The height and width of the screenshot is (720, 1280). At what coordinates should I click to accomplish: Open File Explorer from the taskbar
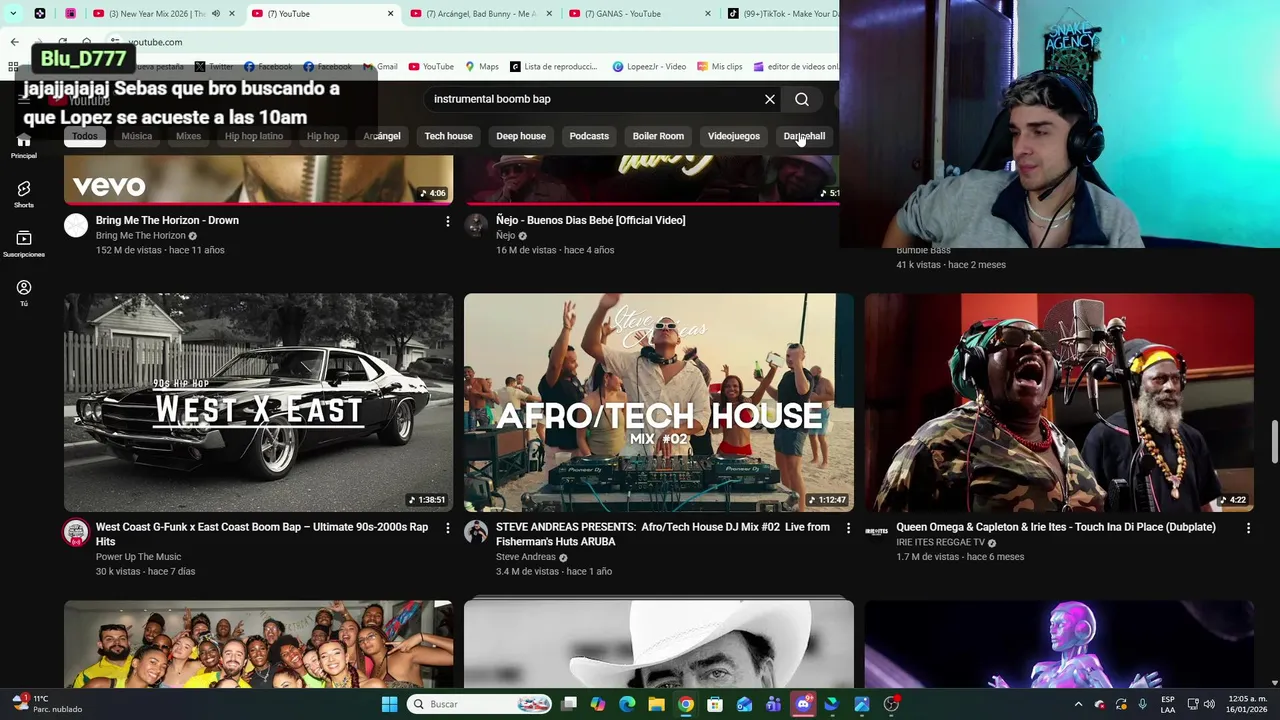pyautogui.click(x=656, y=704)
